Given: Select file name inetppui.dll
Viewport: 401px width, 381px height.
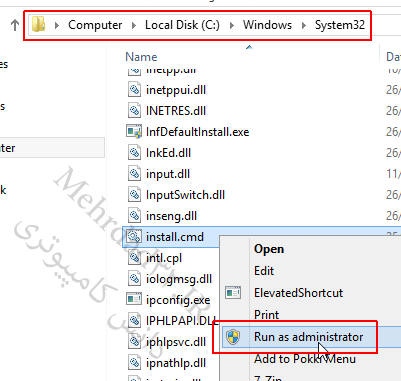Looking at the screenshot, I should pyautogui.click(x=176, y=90).
